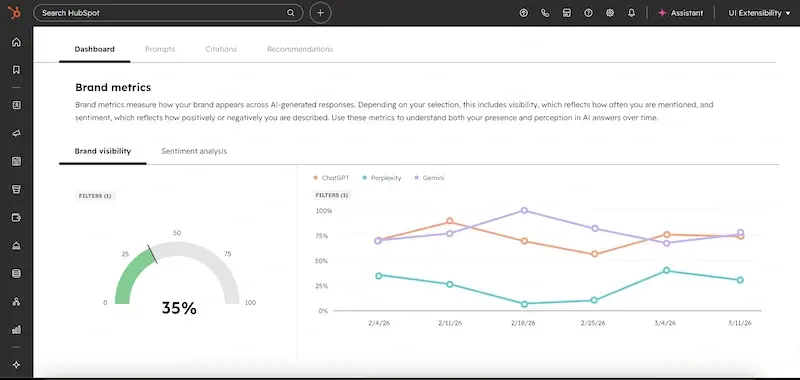Open the Settings gear icon
This screenshot has height=380, width=800.
tap(610, 13)
